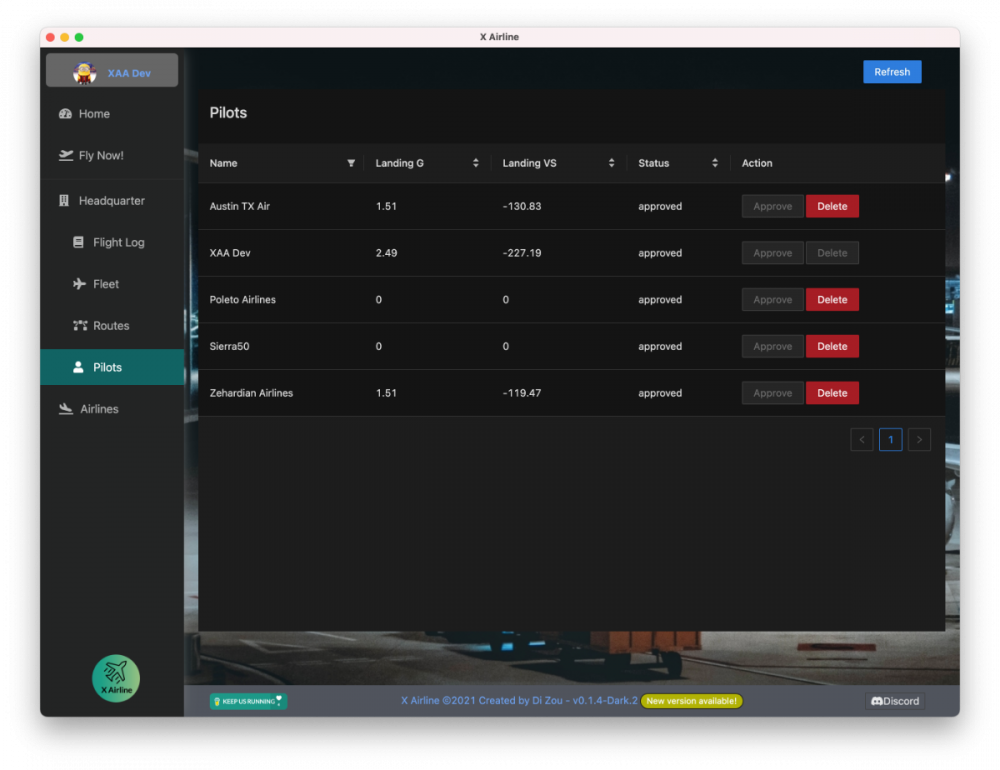
Task: Click the New version available badge
Action: coord(692,701)
